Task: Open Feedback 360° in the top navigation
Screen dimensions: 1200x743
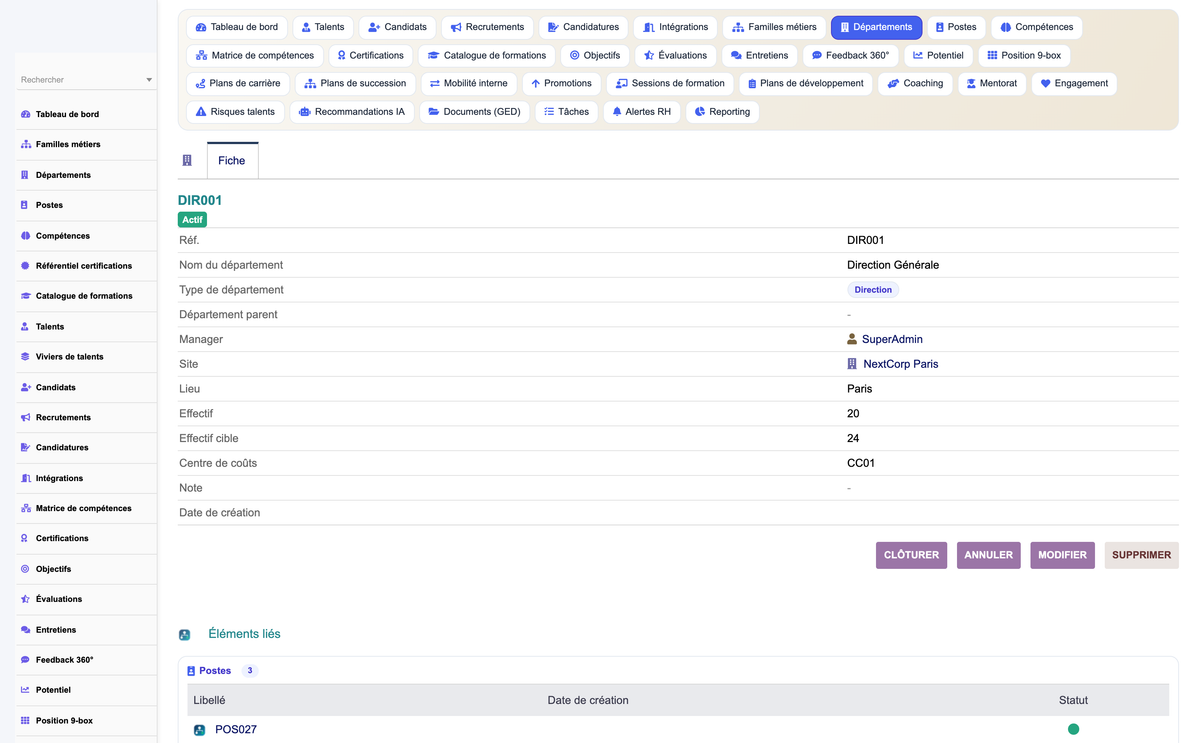Action: (x=850, y=55)
